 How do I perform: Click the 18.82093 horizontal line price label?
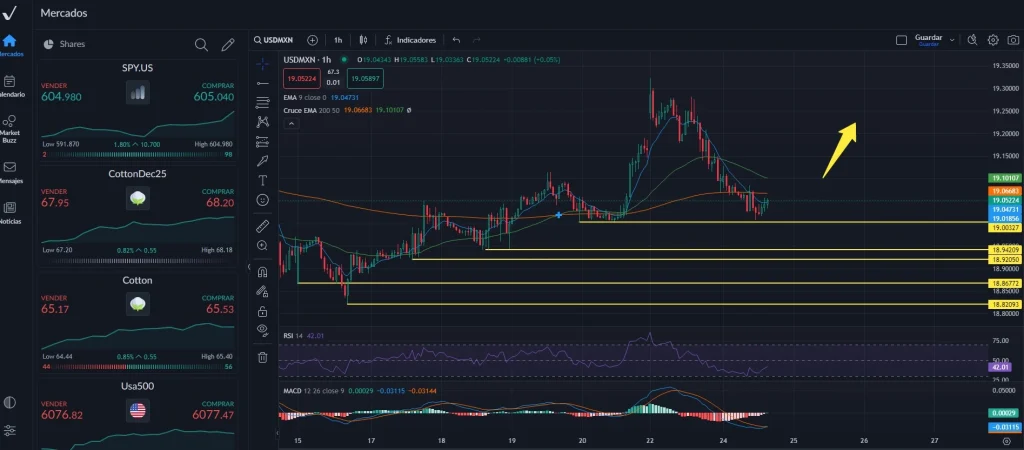[1003, 304]
